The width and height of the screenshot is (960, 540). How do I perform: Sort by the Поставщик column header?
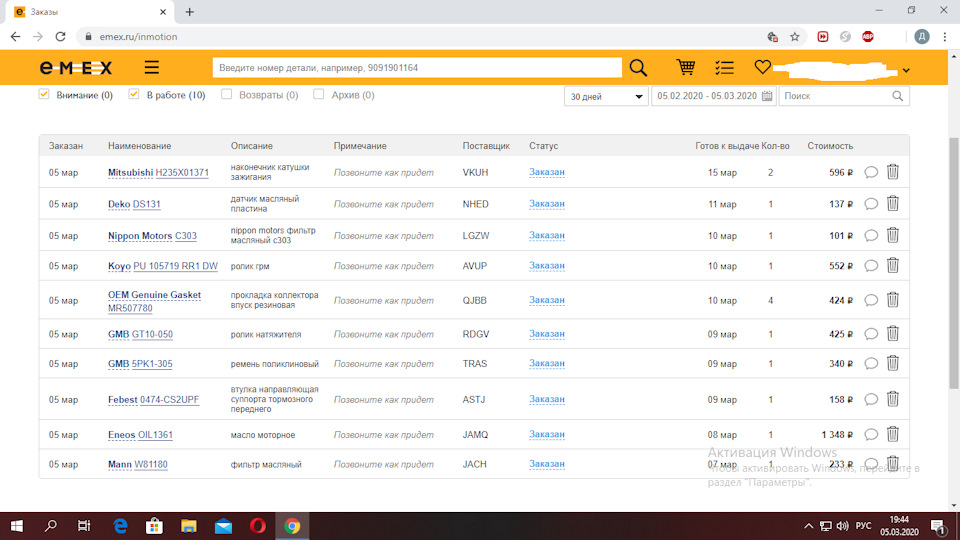486,146
